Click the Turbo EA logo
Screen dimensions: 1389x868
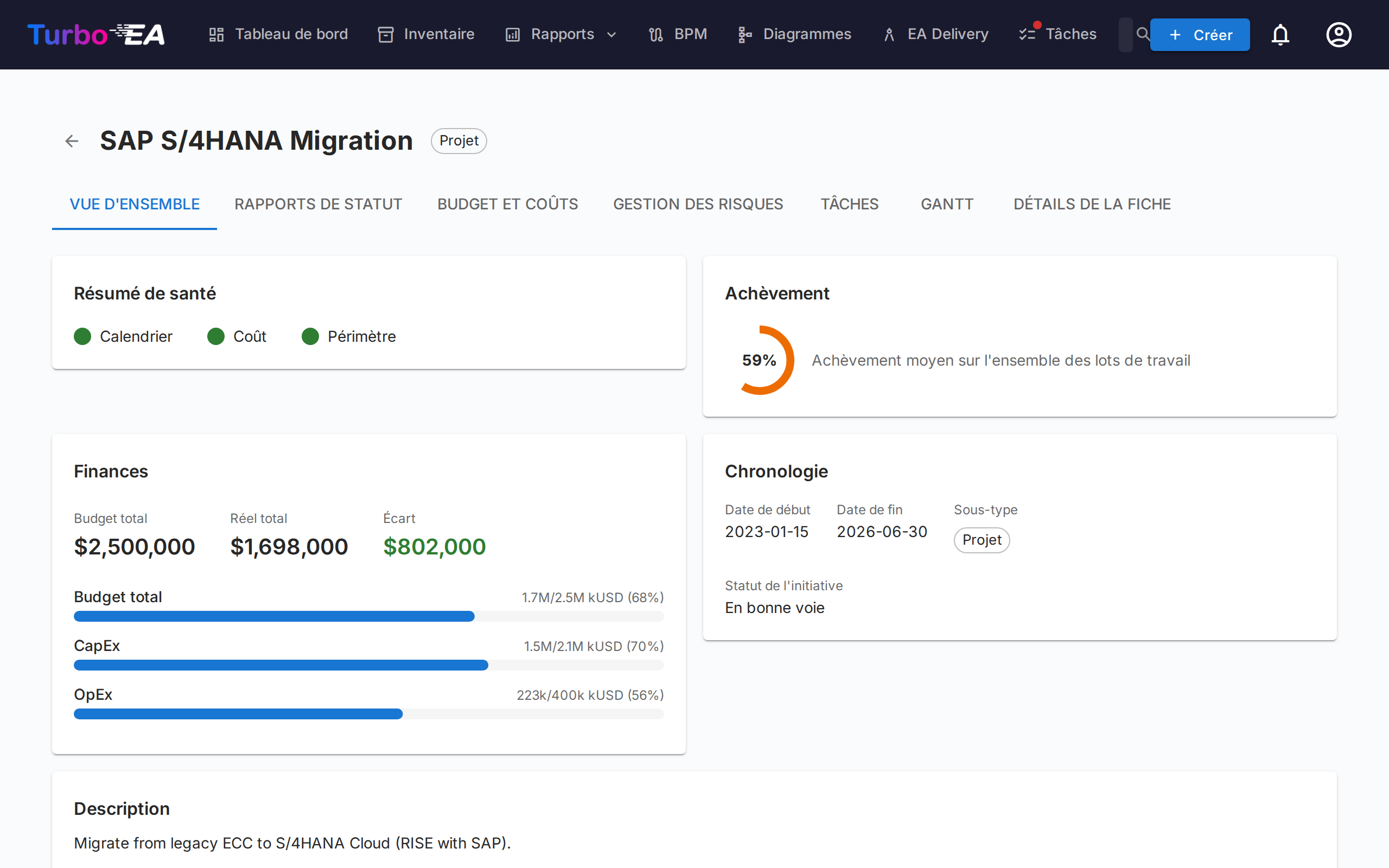(x=96, y=34)
